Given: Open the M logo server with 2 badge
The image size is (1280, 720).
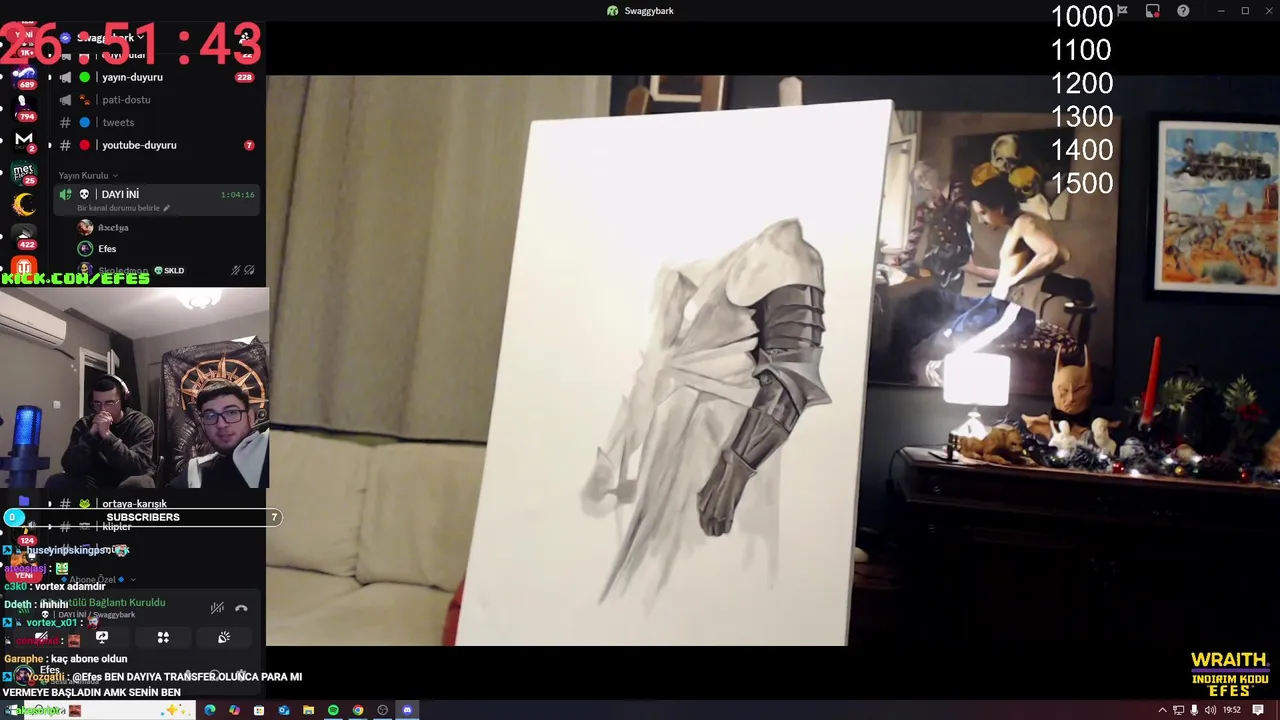Looking at the screenshot, I should coord(24,139).
